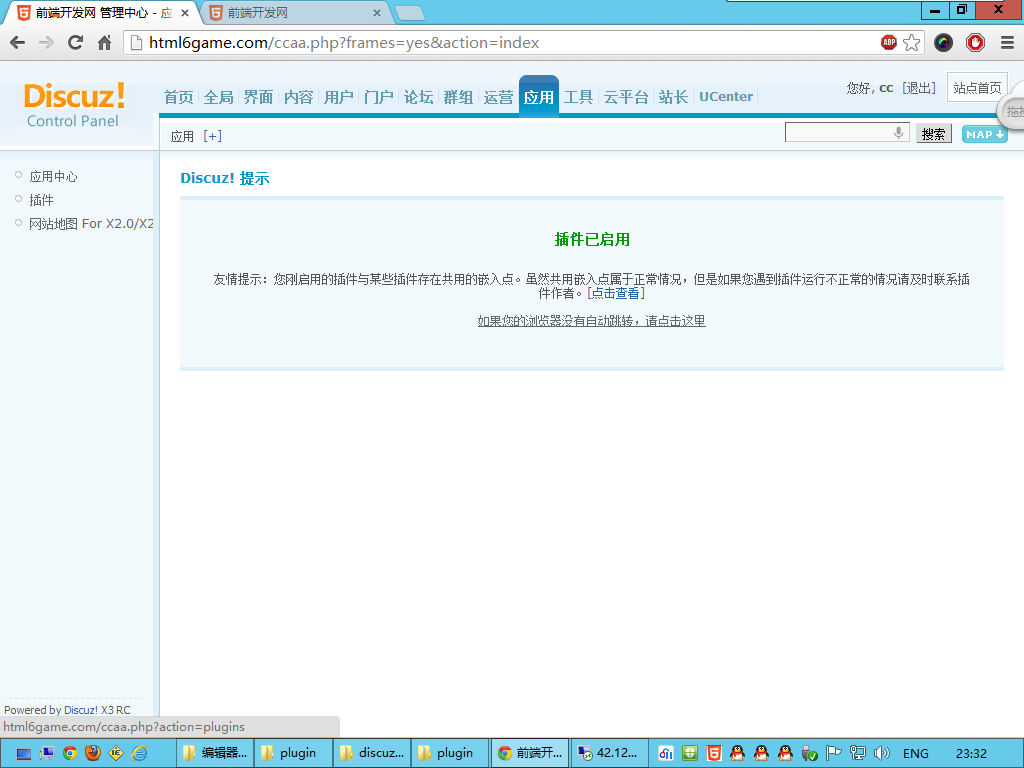This screenshot has height=768, width=1024.
Task: Activate voice search microphone in search box
Action: tap(899, 133)
